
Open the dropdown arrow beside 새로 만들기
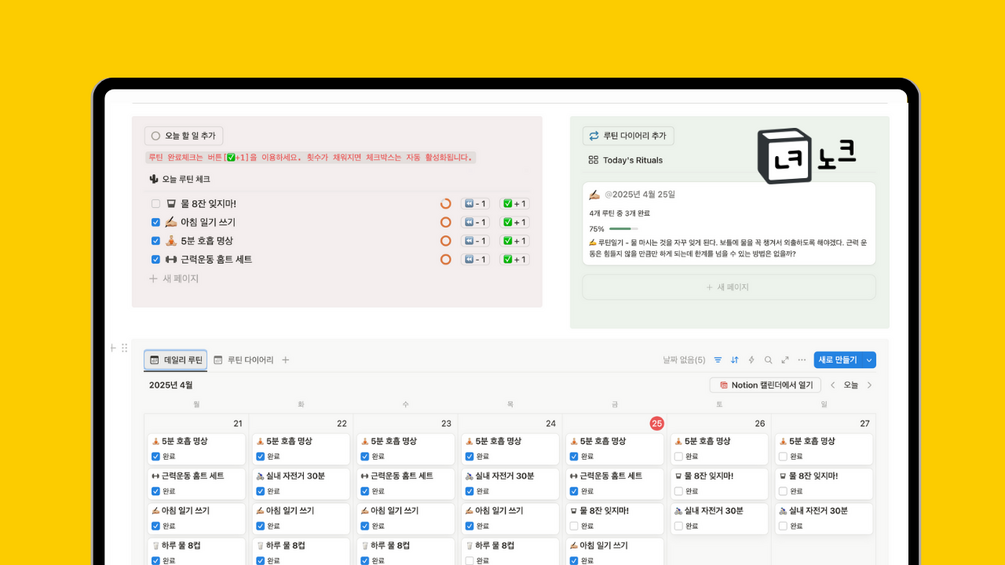click(x=869, y=360)
